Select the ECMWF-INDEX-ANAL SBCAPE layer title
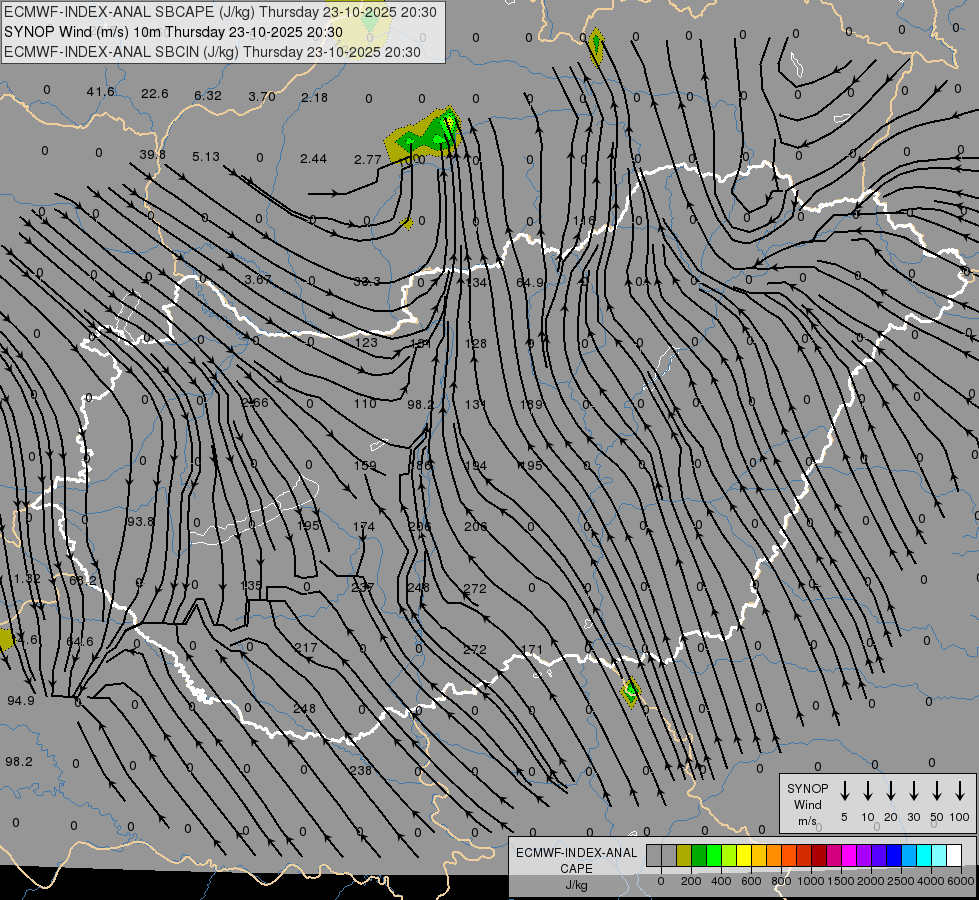Viewport: 979px width, 900px height. coord(220,12)
